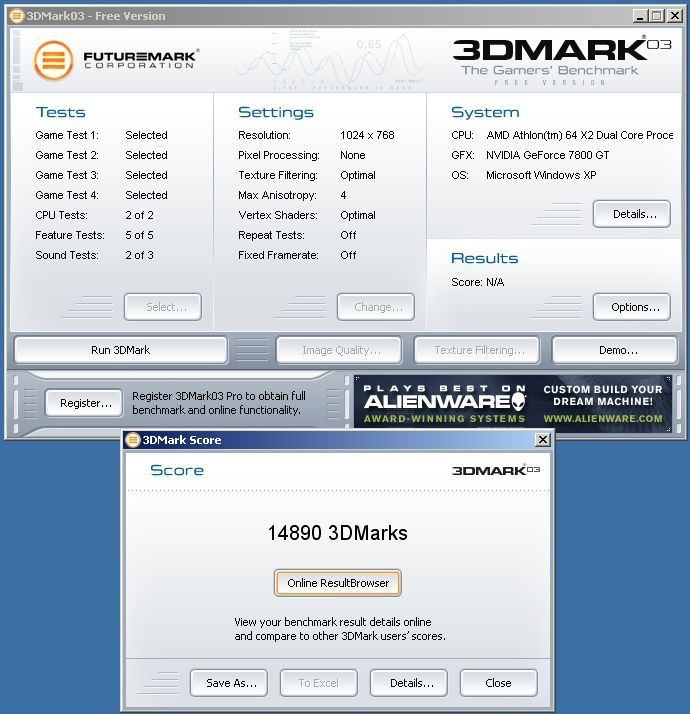690x714 pixels.
Task: Open Details in the Score dialog
Action: tap(409, 683)
